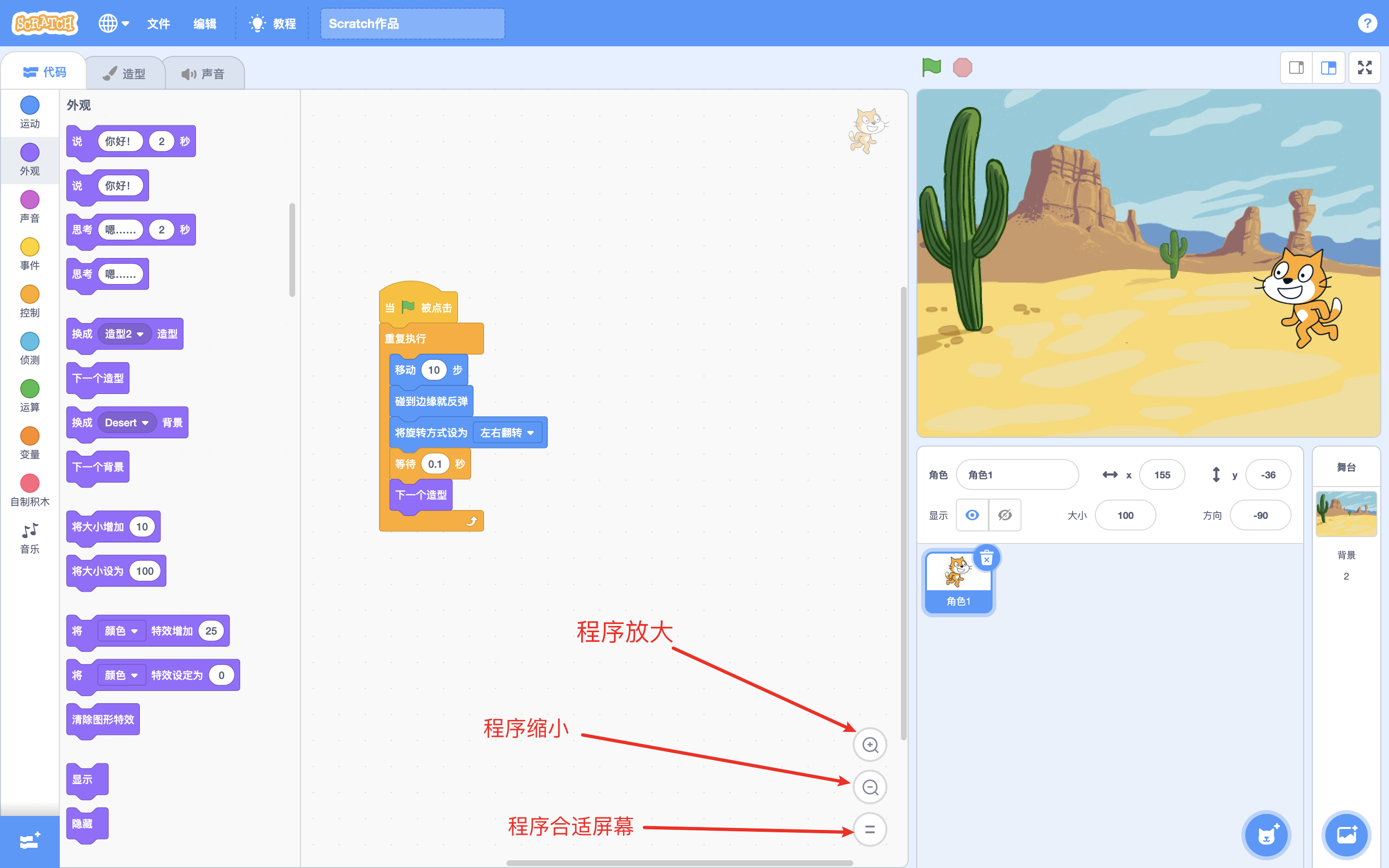Open 颜色 dropdown in 特效设定为 block

(121, 675)
